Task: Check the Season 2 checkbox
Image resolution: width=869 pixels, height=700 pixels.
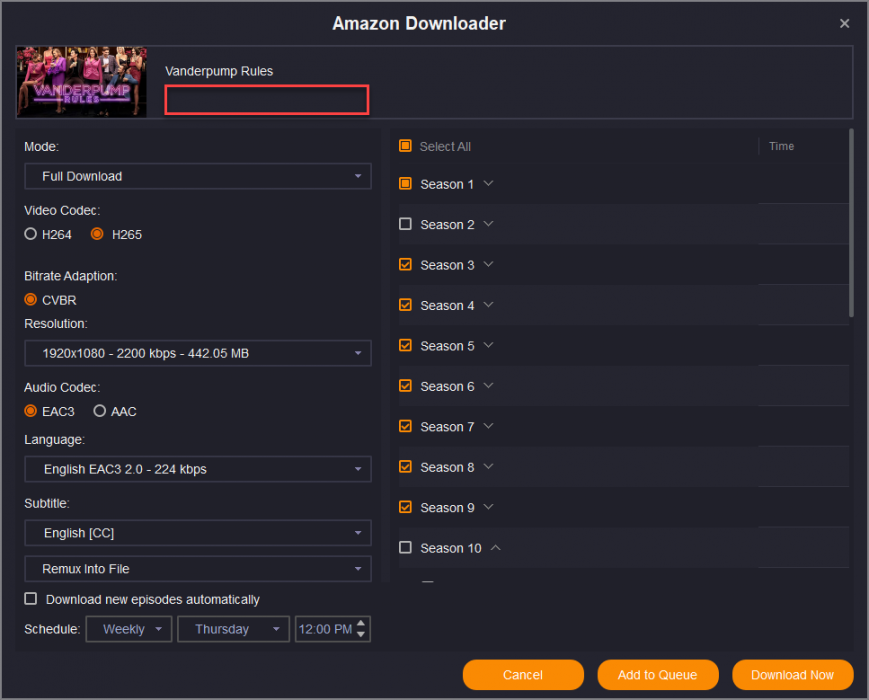Action: click(405, 224)
